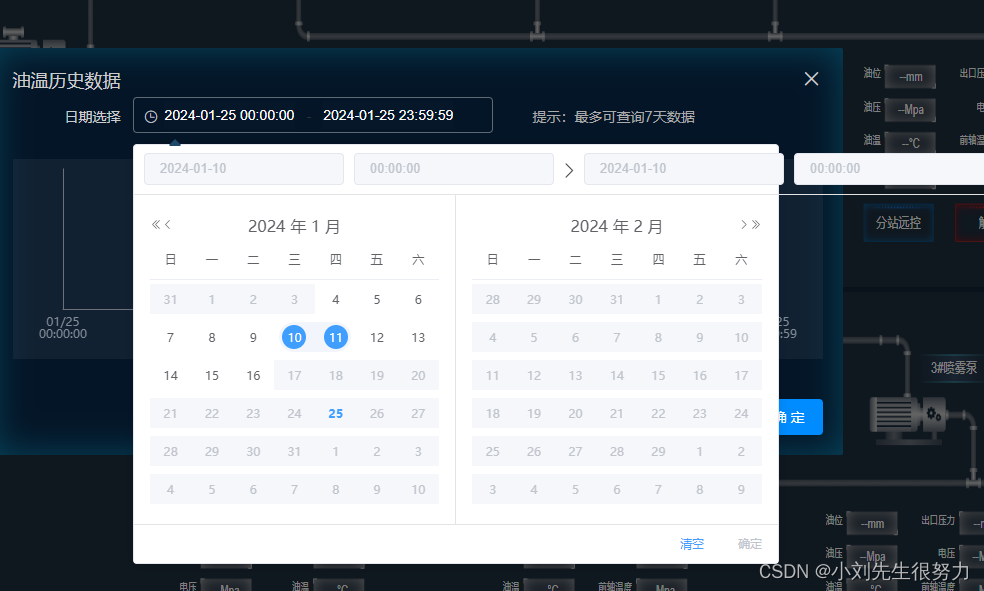
Task: Click the arrow separator between date inputs
Action: pyautogui.click(x=569, y=168)
